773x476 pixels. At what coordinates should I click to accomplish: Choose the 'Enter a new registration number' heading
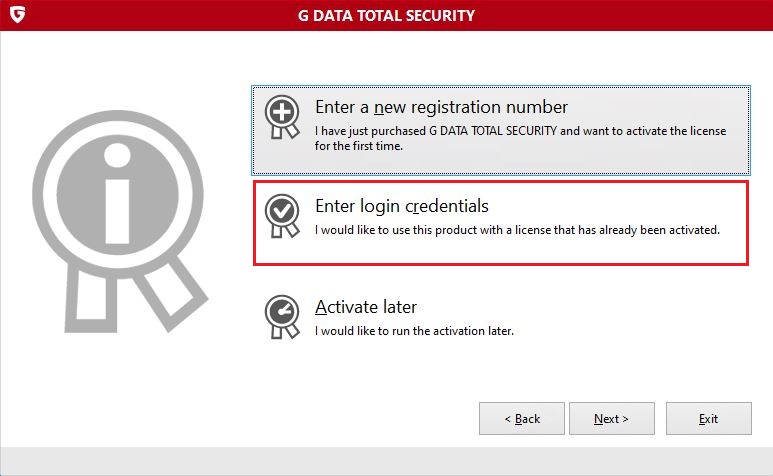(x=441, y=107)
